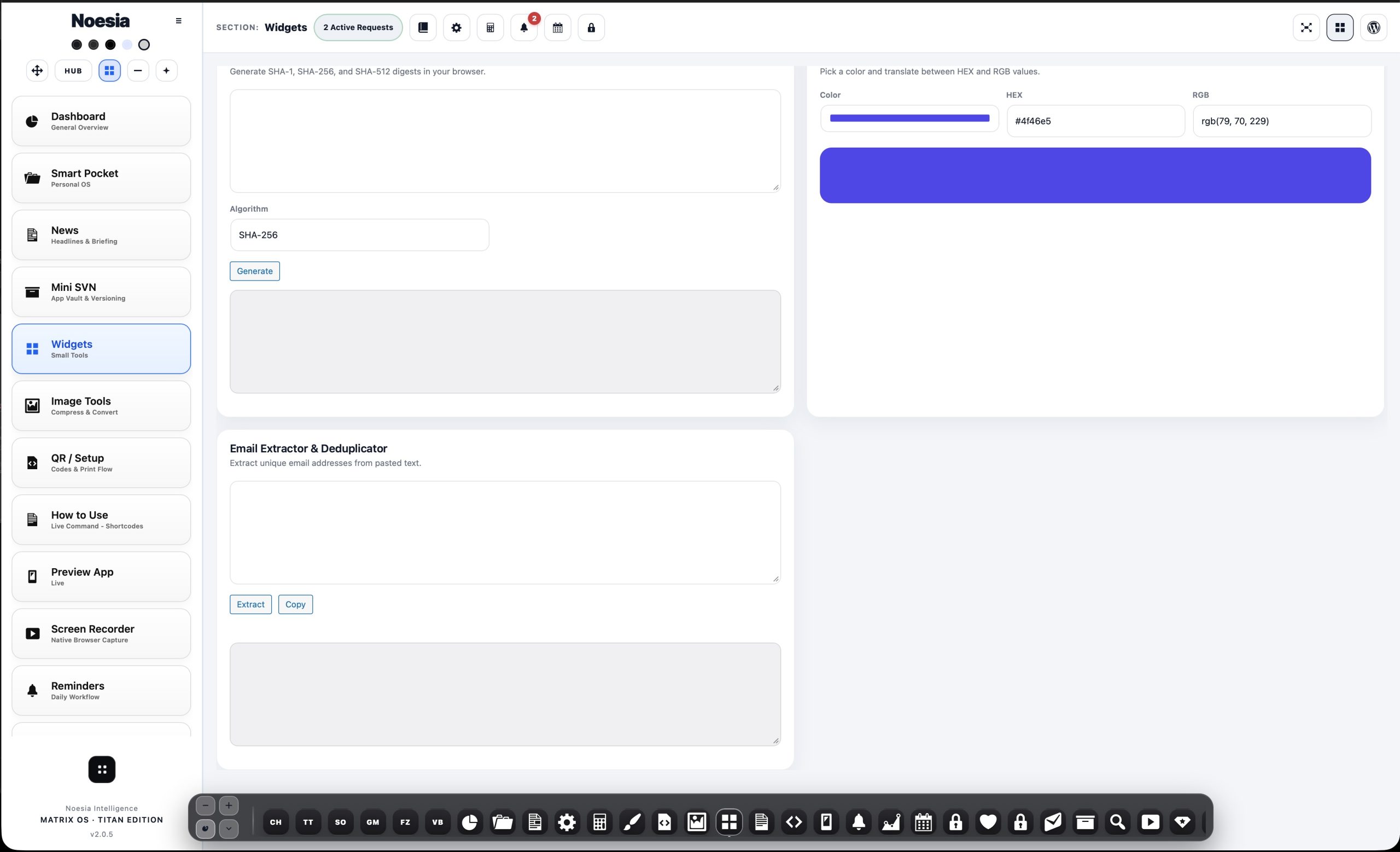The width and height of the screenshot is (1400, 852).
Task: Click the Copy button
Action: pyautogui.click(x=295, y=604)
